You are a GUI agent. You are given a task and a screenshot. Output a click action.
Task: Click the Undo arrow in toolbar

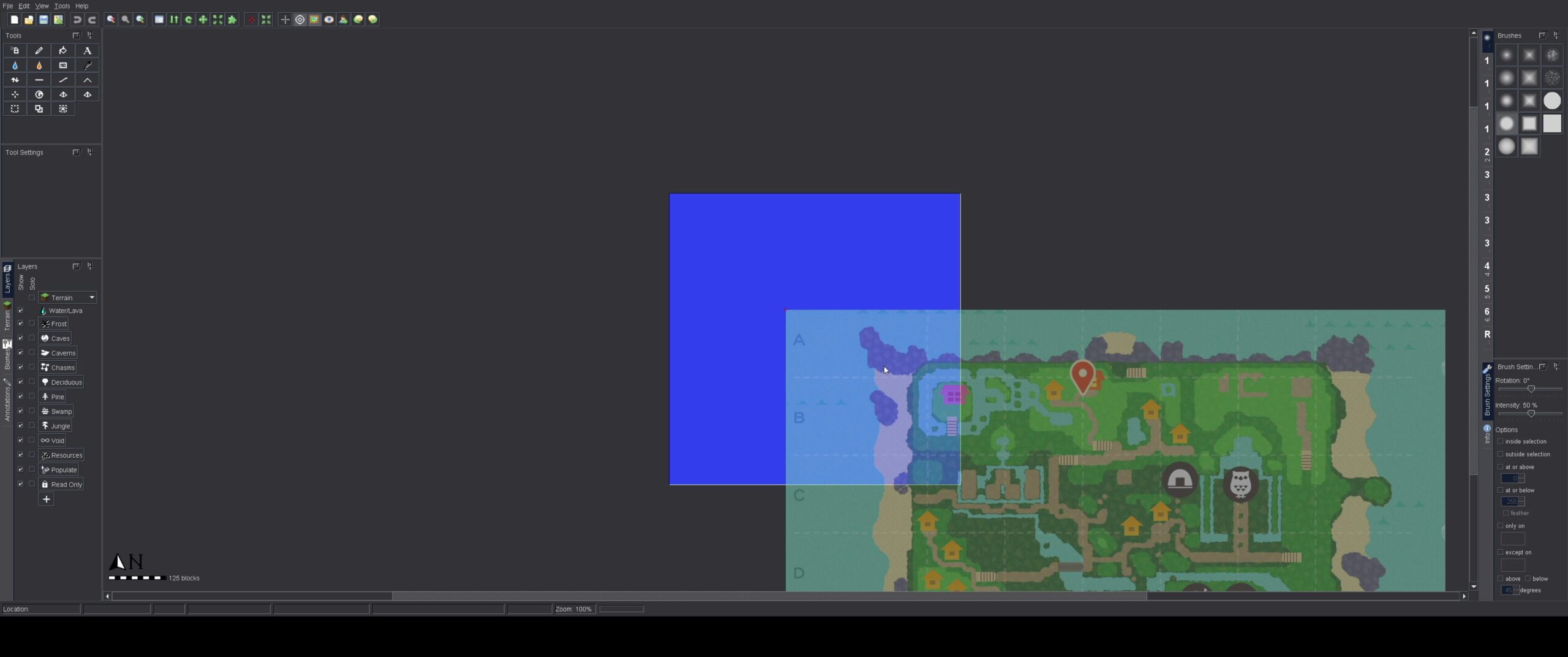pyautogui.click(x=77, y=20)
